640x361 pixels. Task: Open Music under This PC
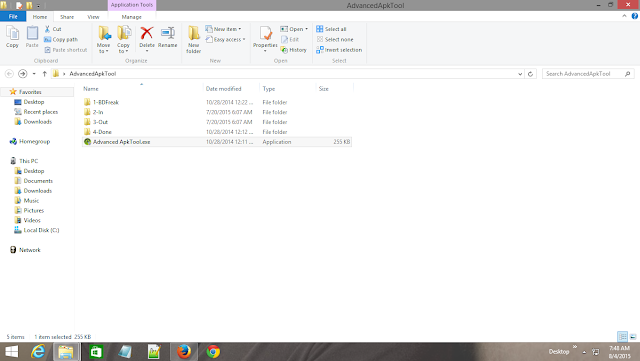[x=31, y=201]
